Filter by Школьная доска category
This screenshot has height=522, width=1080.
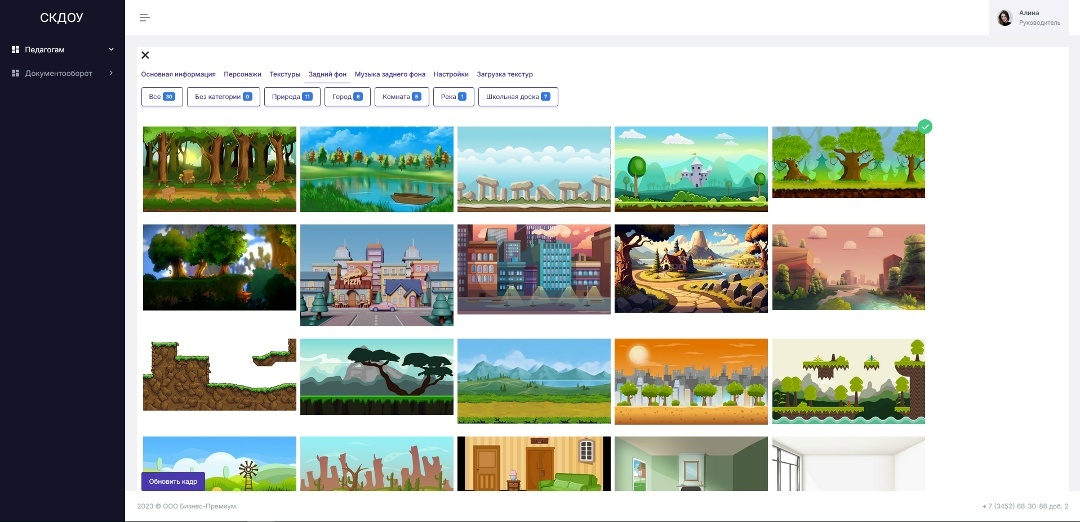click(518, 97)
